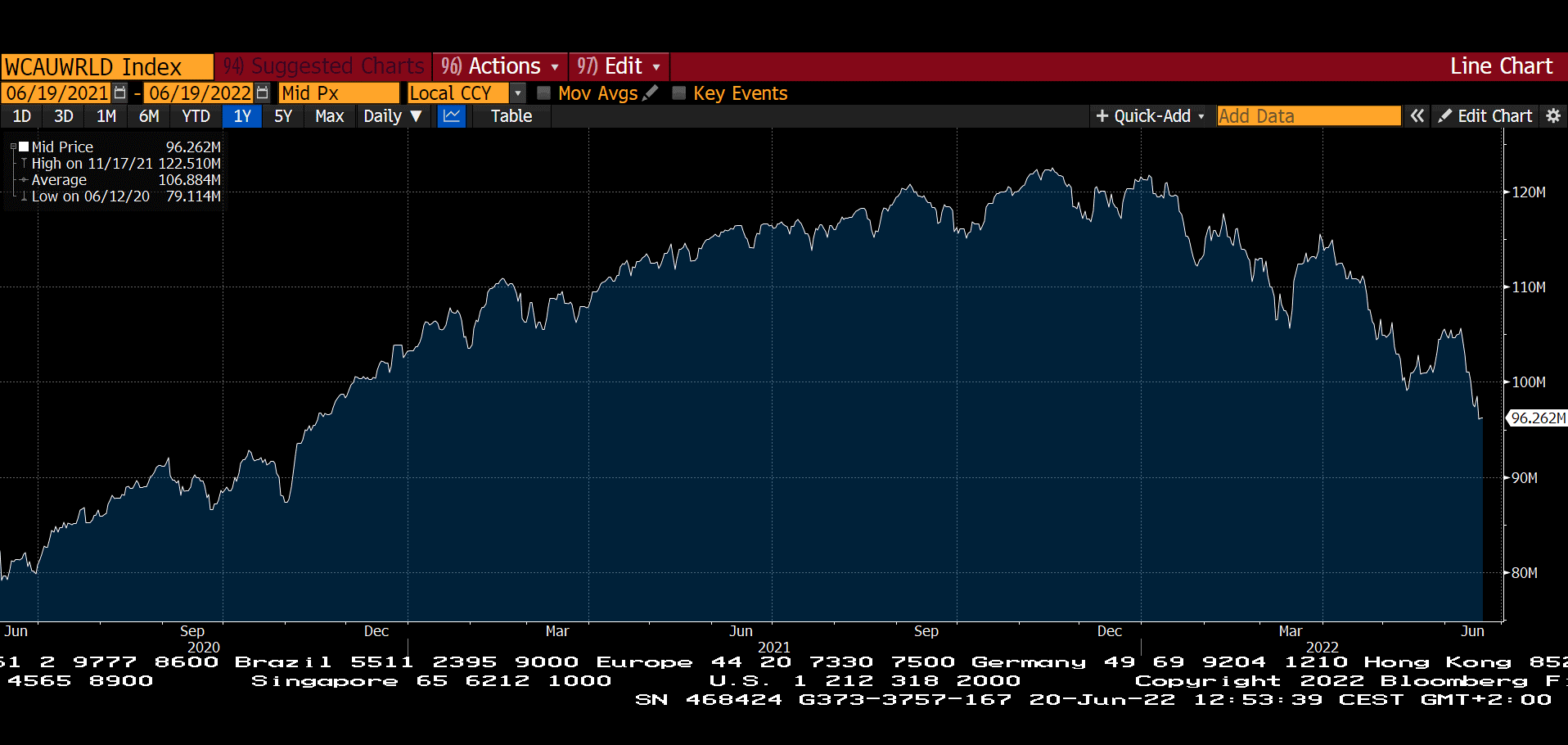Open the 96) Actions menu
The width and height of the screenshot is (1568, 745).
(499, 66)
